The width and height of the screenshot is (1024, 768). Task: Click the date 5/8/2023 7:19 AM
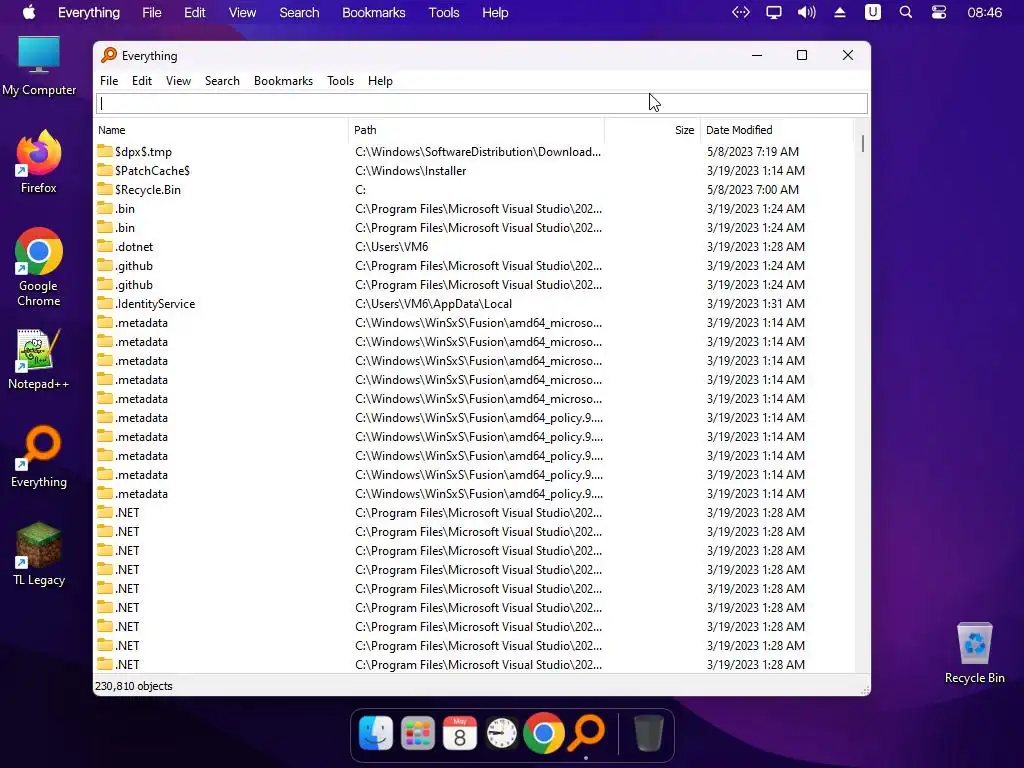753,152
